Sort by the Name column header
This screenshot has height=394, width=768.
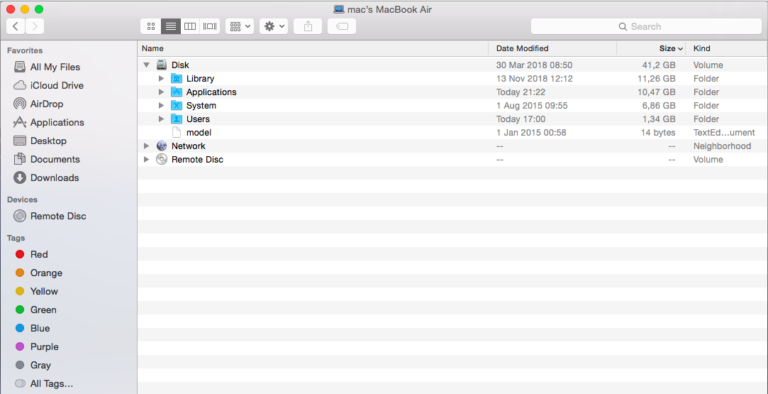(x=313, y=49)
